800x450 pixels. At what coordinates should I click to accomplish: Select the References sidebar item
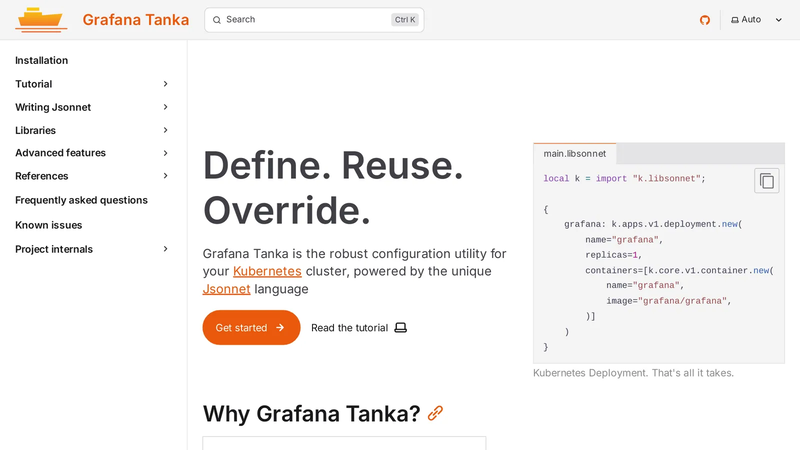pos(41,176)
